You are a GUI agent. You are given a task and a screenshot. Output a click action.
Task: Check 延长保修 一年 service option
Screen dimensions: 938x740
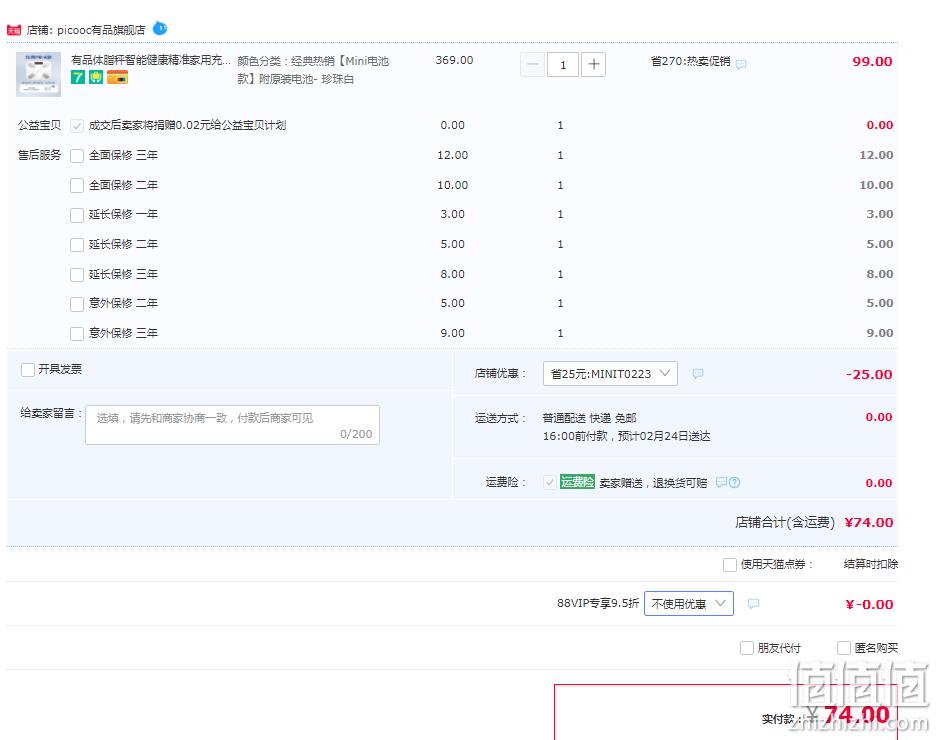[77, 215]
